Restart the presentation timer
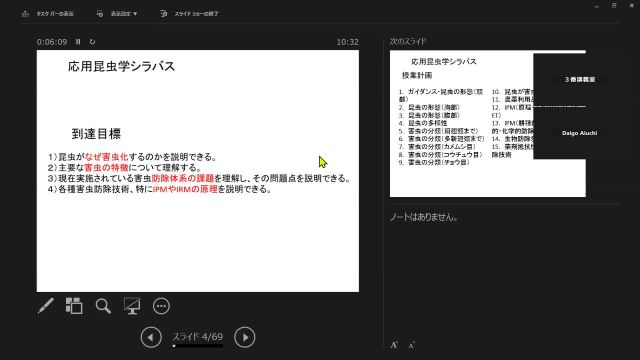 tap(92, 42)
